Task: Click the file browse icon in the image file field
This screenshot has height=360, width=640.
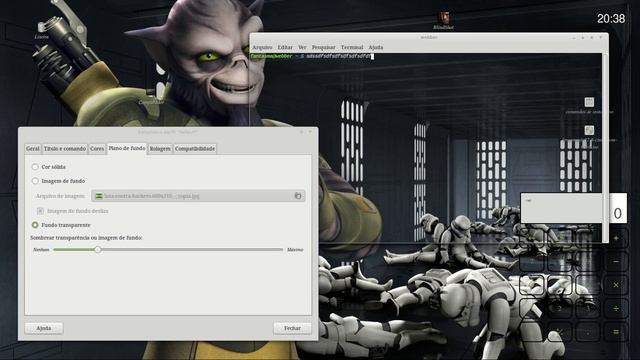Action: pos(298,196)
